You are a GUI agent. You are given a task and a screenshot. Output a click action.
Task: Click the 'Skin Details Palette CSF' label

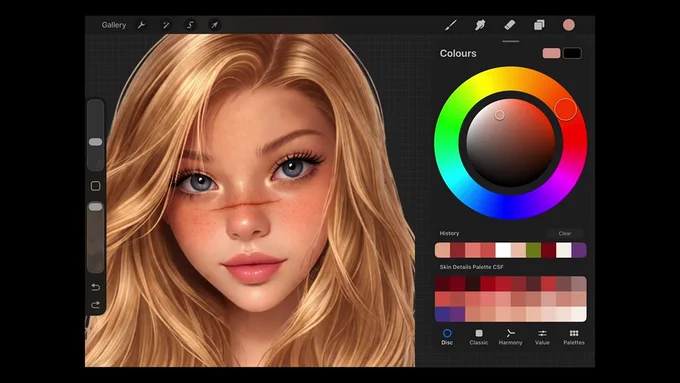click(x=471, y=267)
